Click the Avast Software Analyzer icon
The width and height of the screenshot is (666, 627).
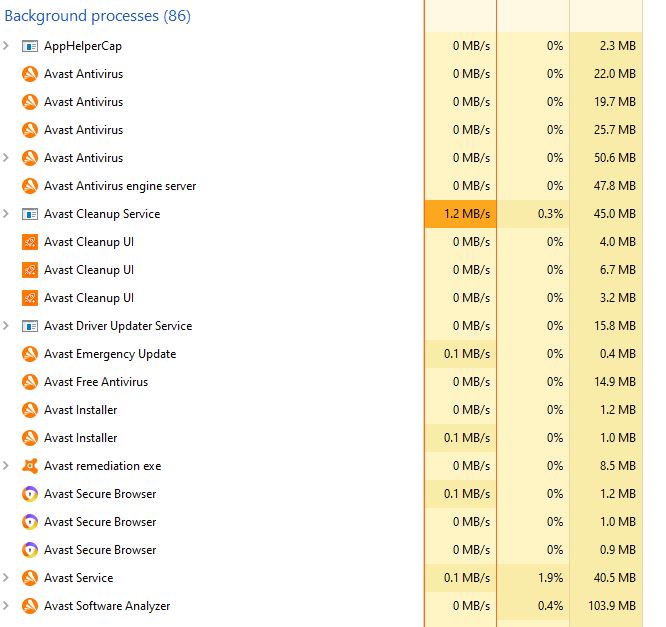click(x=30, y=606)
